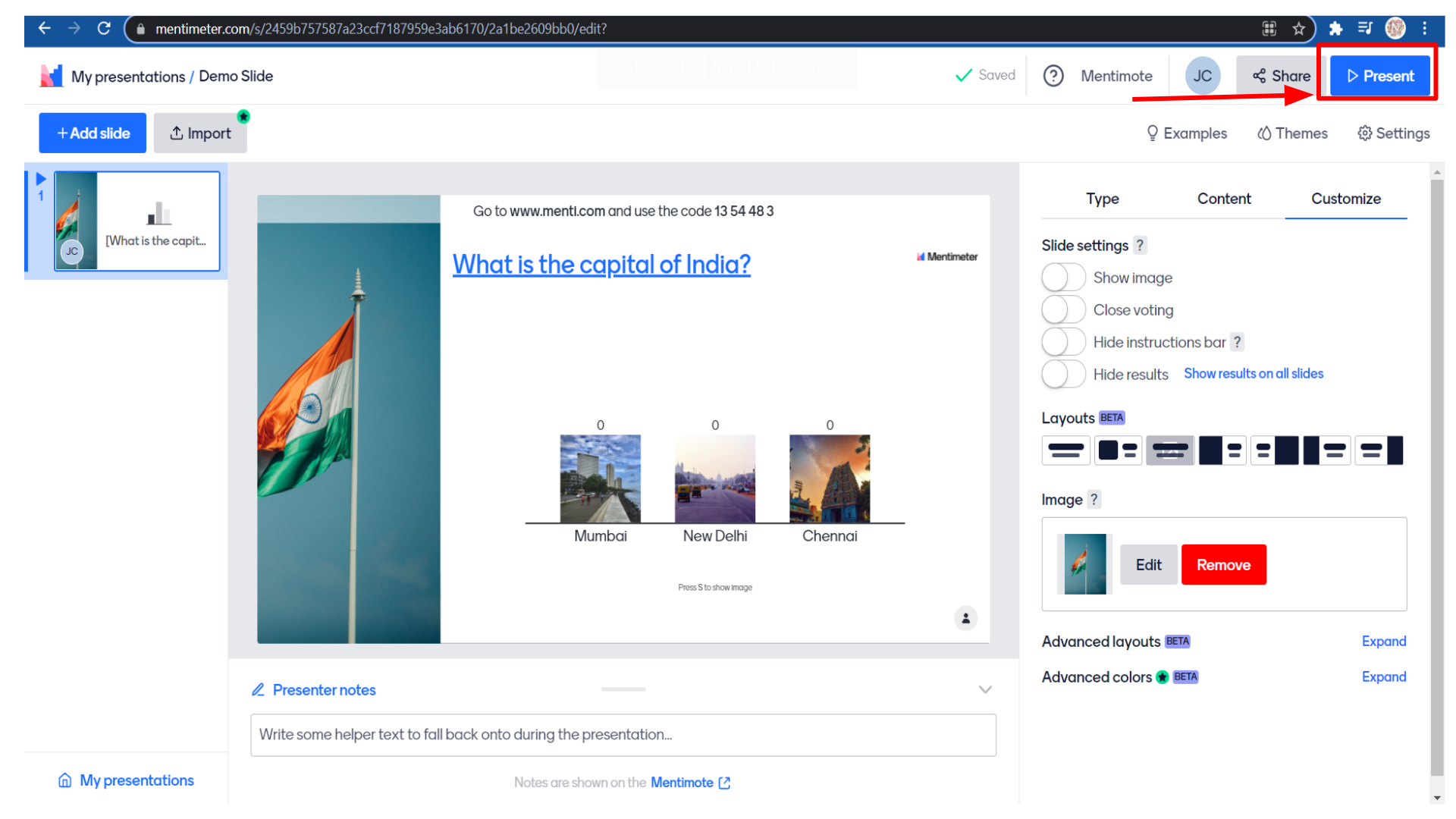Screen dimensions: 1456x819
Task: Click the Slide settings help icon
Action: pyautogui.click(x=1139, y=246)
